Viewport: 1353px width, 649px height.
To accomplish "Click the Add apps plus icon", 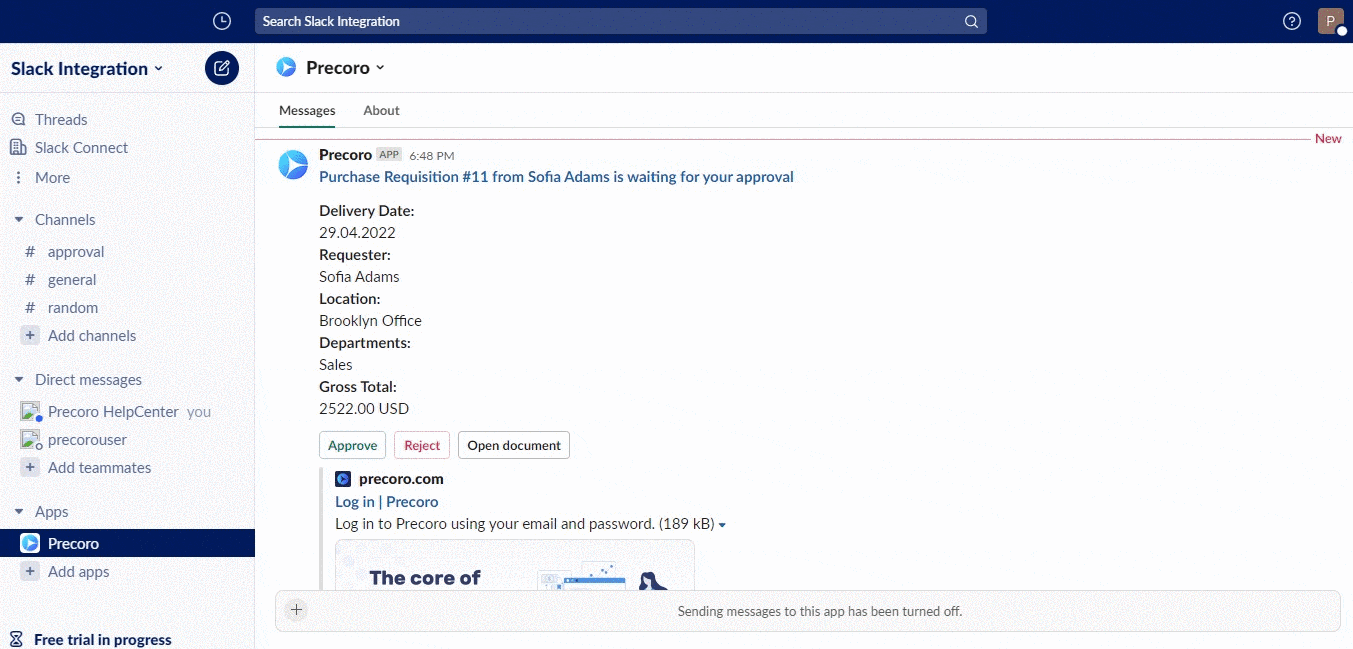I will (30, 572).
